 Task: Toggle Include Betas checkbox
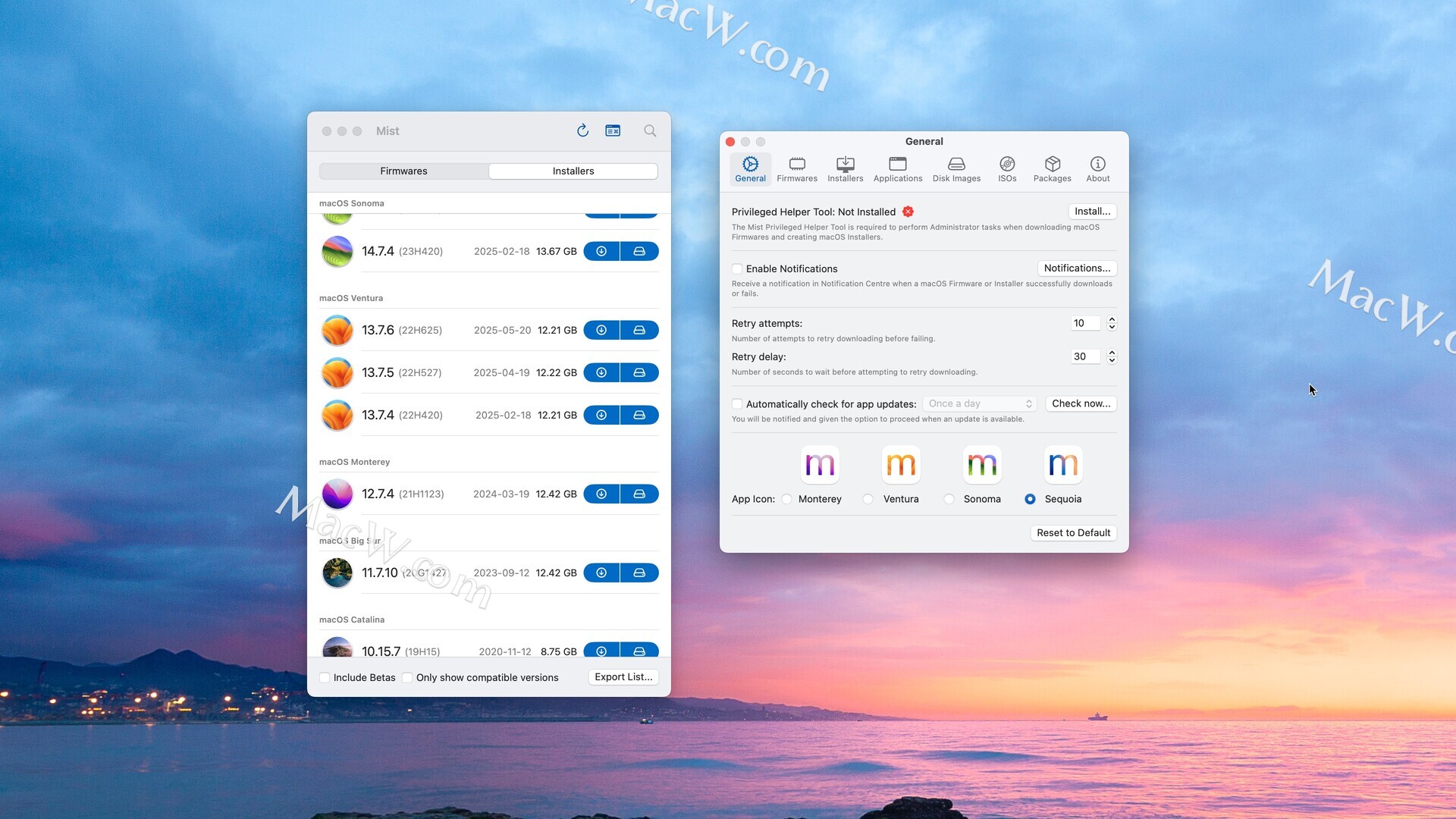point(325,677)
